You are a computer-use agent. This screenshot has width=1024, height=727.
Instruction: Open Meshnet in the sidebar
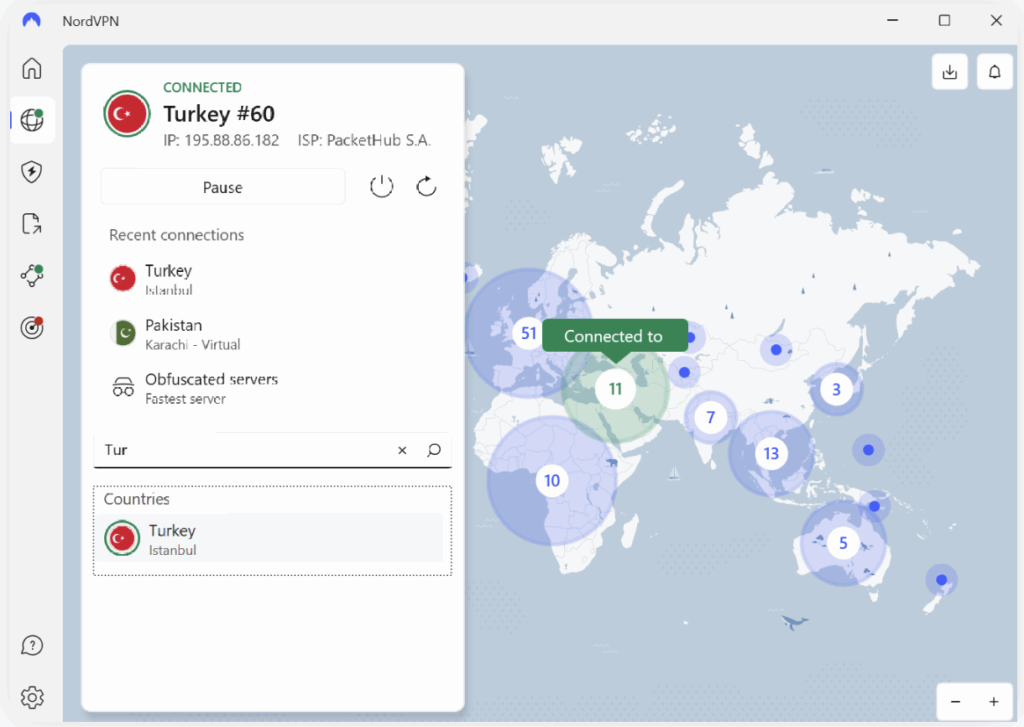31,275
